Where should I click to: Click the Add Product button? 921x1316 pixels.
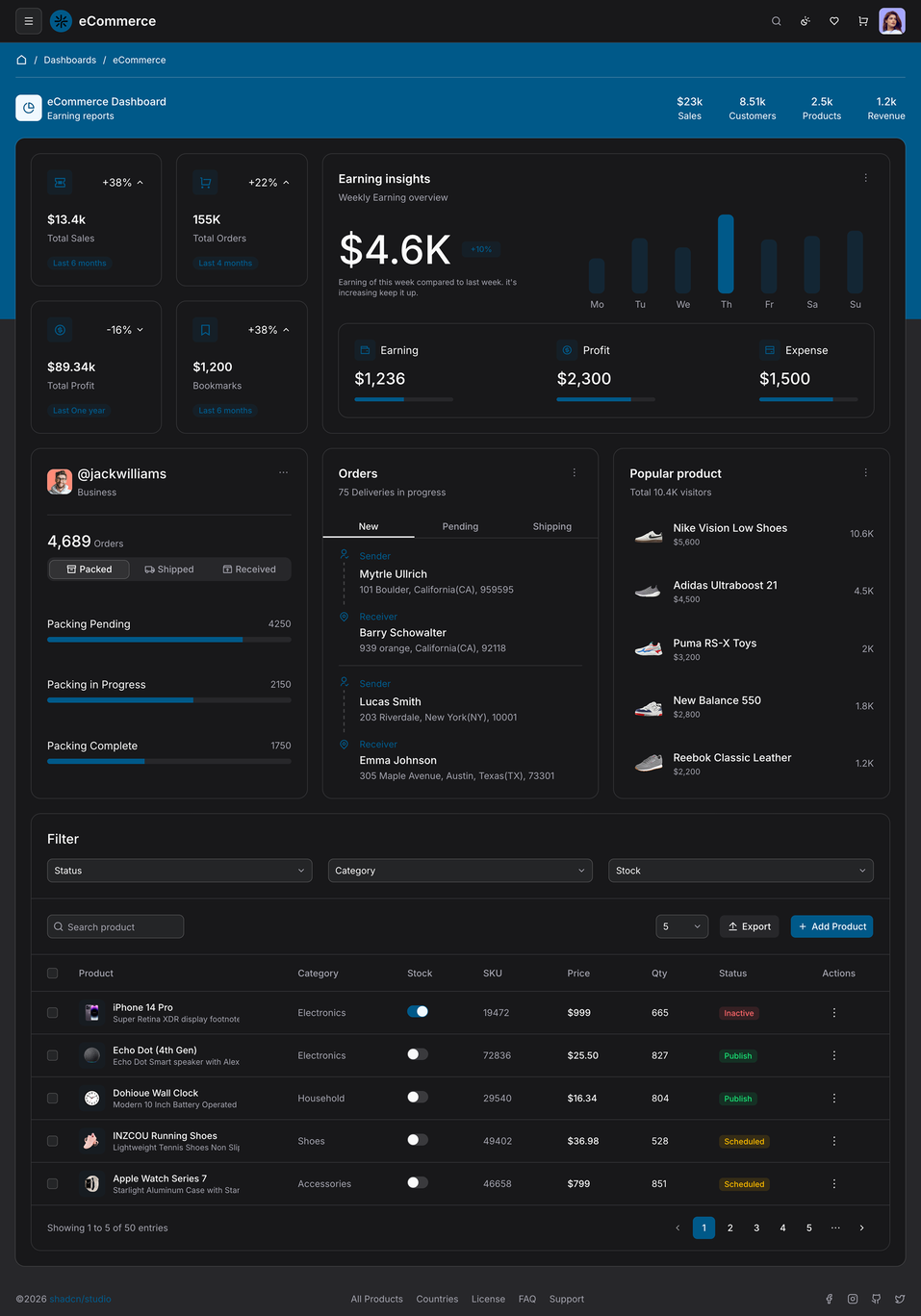(x=832, y=926)
